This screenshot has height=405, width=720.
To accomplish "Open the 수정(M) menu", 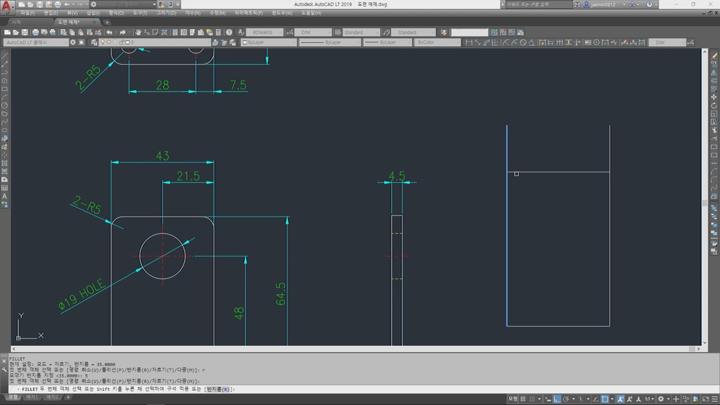I will (217, 13).
